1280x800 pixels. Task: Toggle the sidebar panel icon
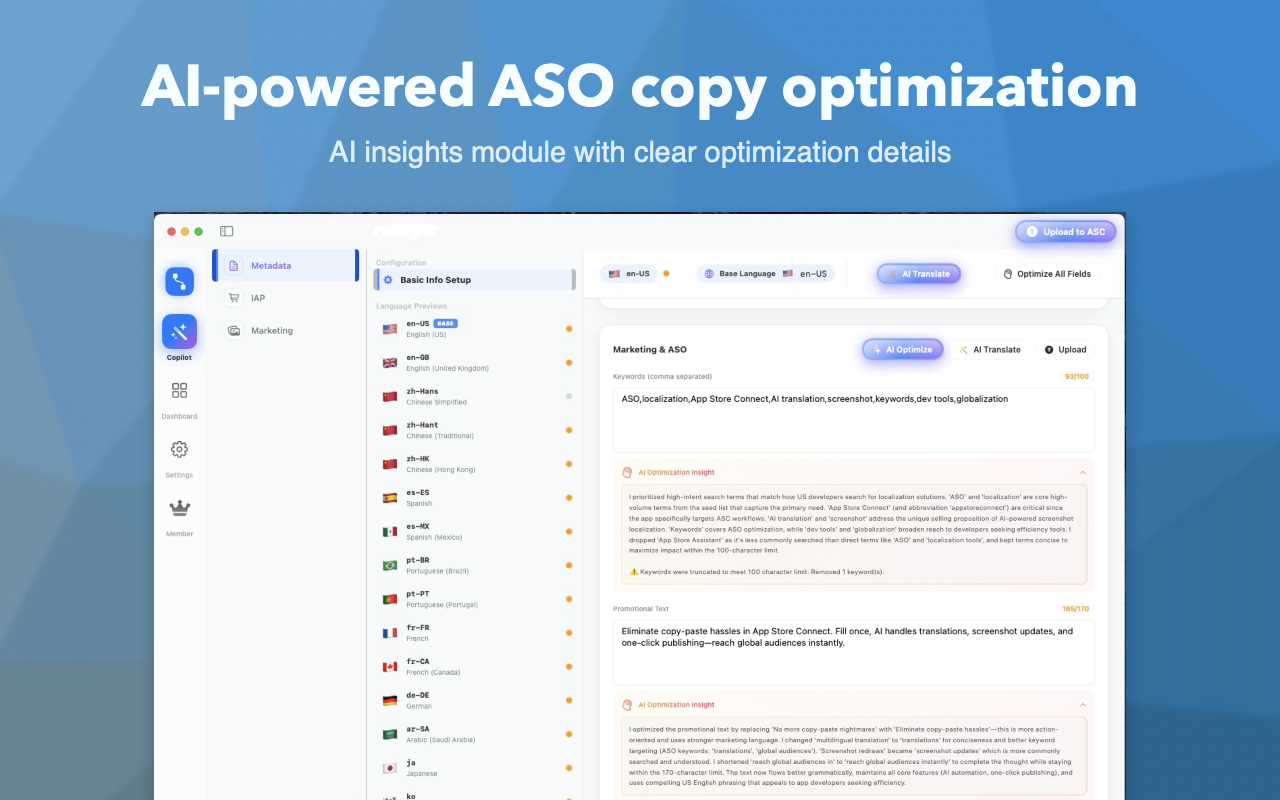coord(226,231)
